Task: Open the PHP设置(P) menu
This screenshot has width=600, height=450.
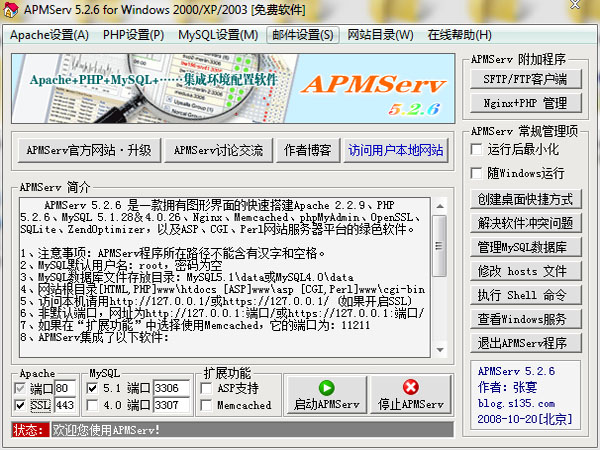Action: tap(133, 35)
